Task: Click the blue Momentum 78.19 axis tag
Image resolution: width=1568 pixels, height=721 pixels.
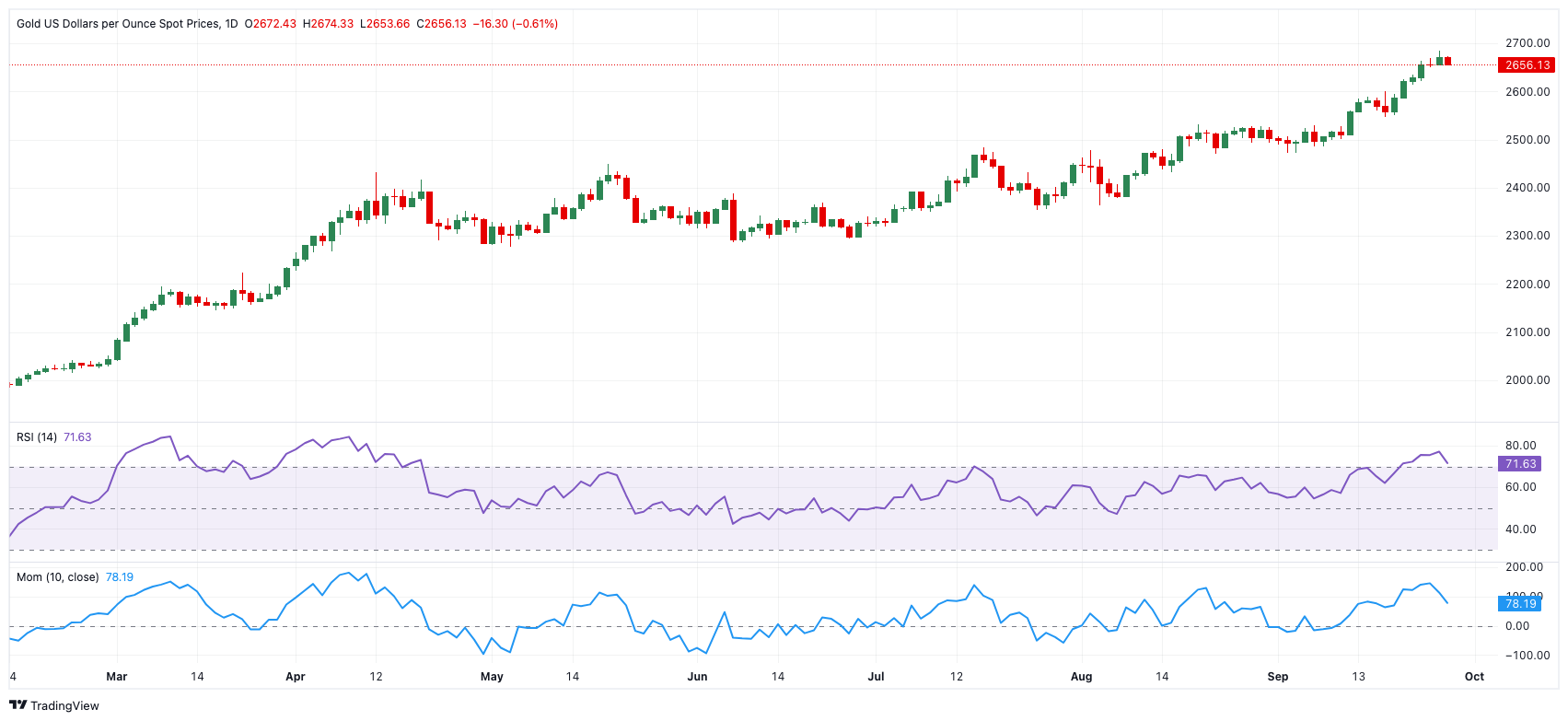Action: [1520, 604]
